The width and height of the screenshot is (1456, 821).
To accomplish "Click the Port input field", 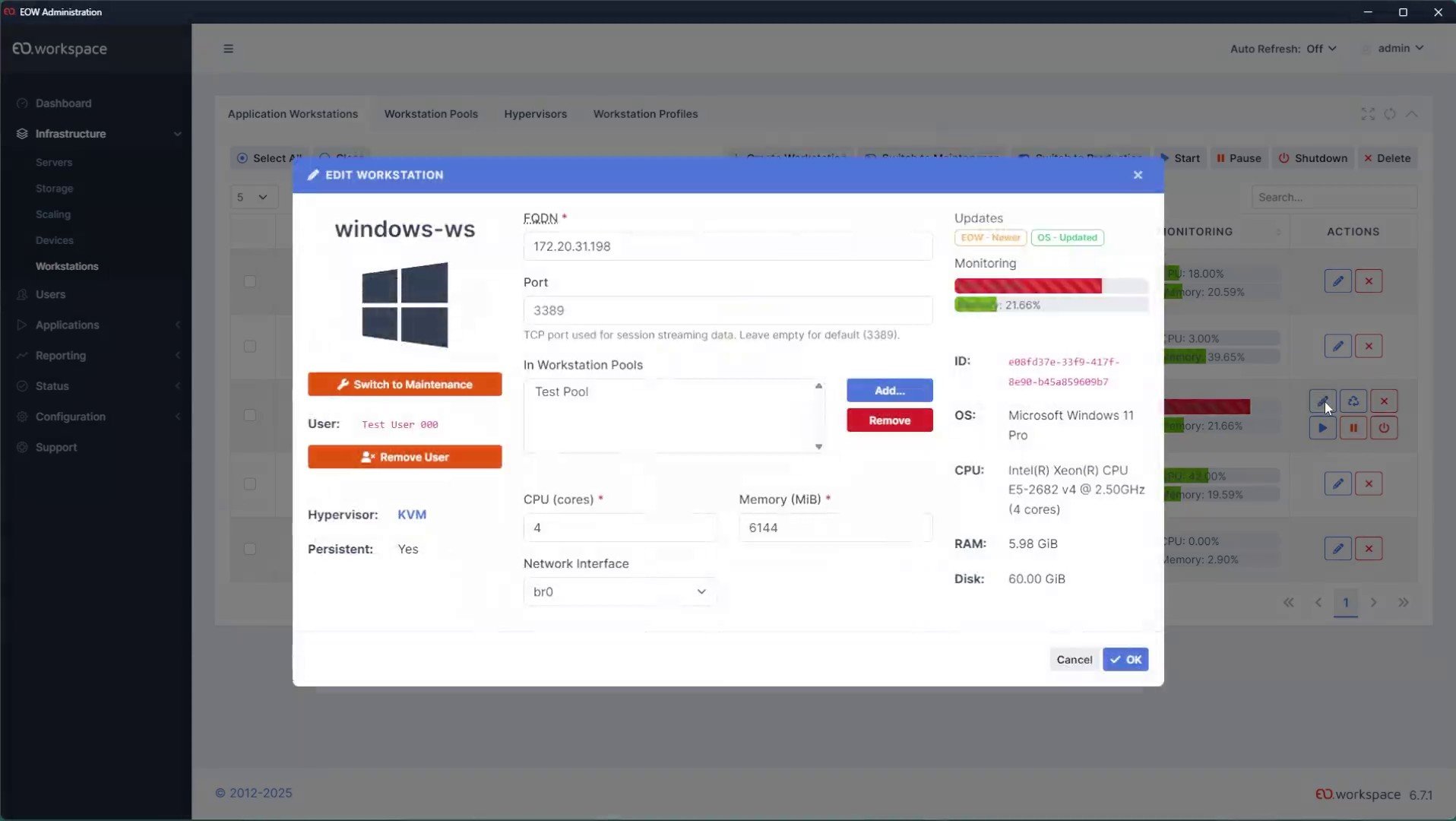I will (x=727, y=310).
